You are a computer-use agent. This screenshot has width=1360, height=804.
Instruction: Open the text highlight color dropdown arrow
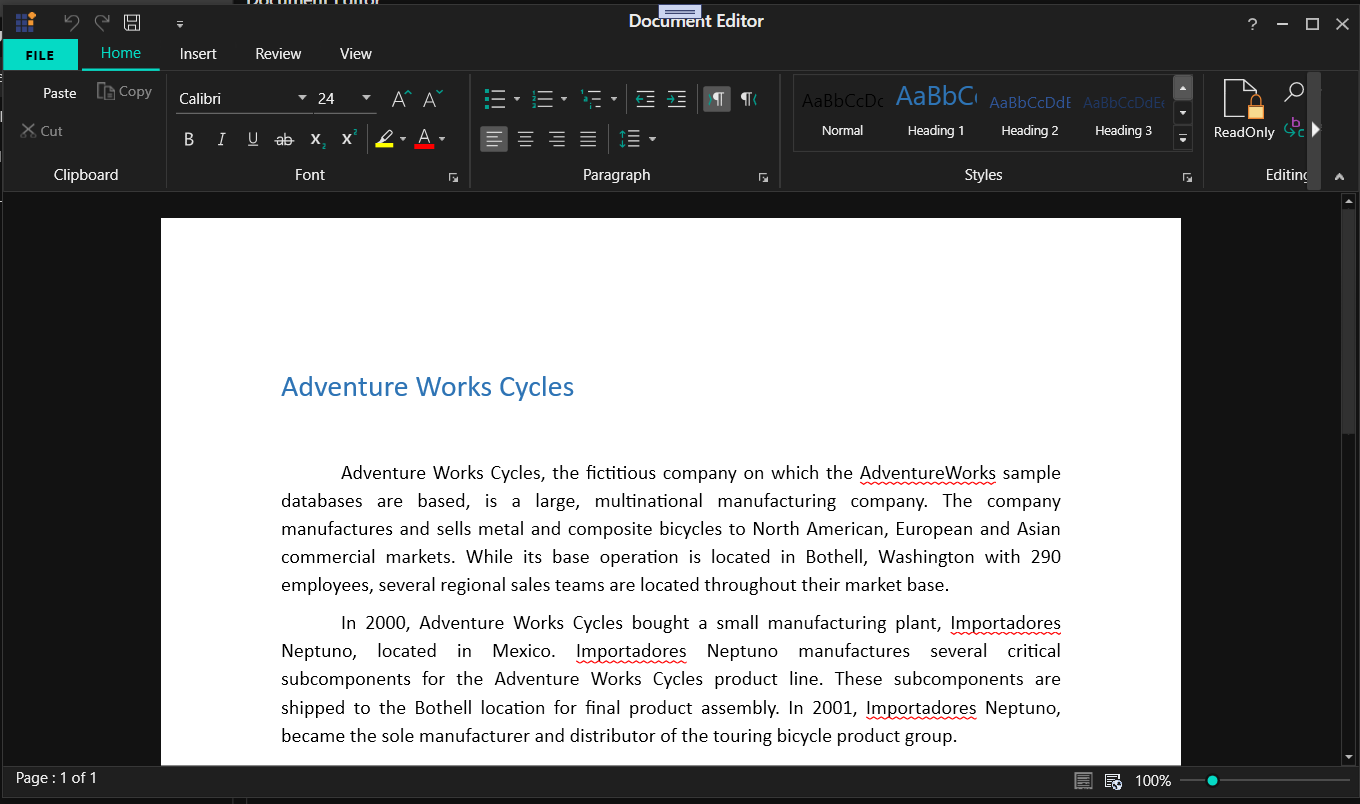(x=403, y=139)
